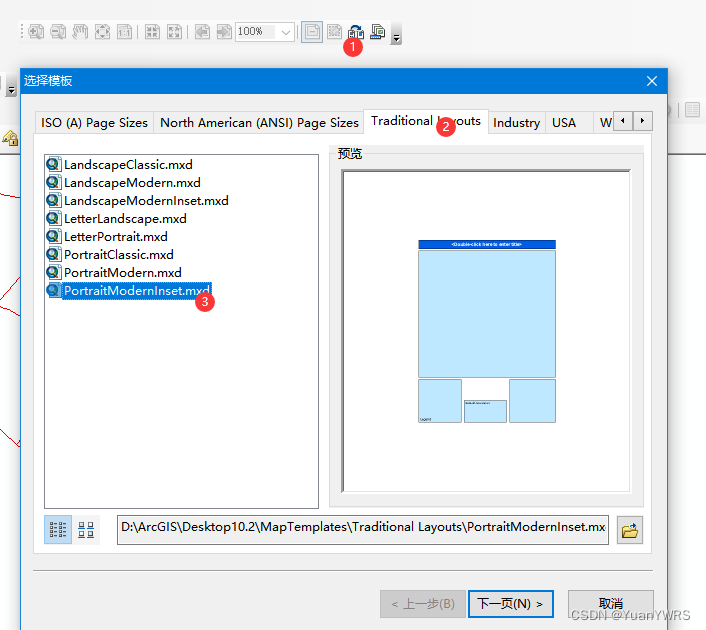The image size is (706, 630).
Task: Click Zoom Whole Page icon
Action: point(102,32)
